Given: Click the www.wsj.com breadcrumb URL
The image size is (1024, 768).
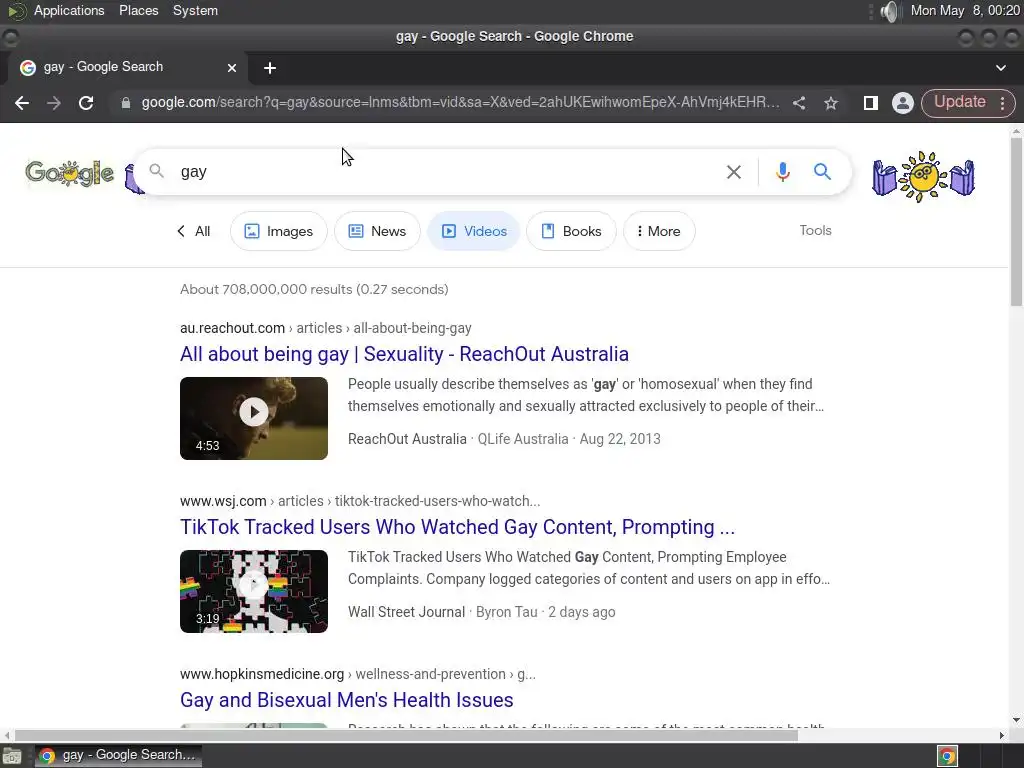Looking at the screenshot, I should [360, 501].
